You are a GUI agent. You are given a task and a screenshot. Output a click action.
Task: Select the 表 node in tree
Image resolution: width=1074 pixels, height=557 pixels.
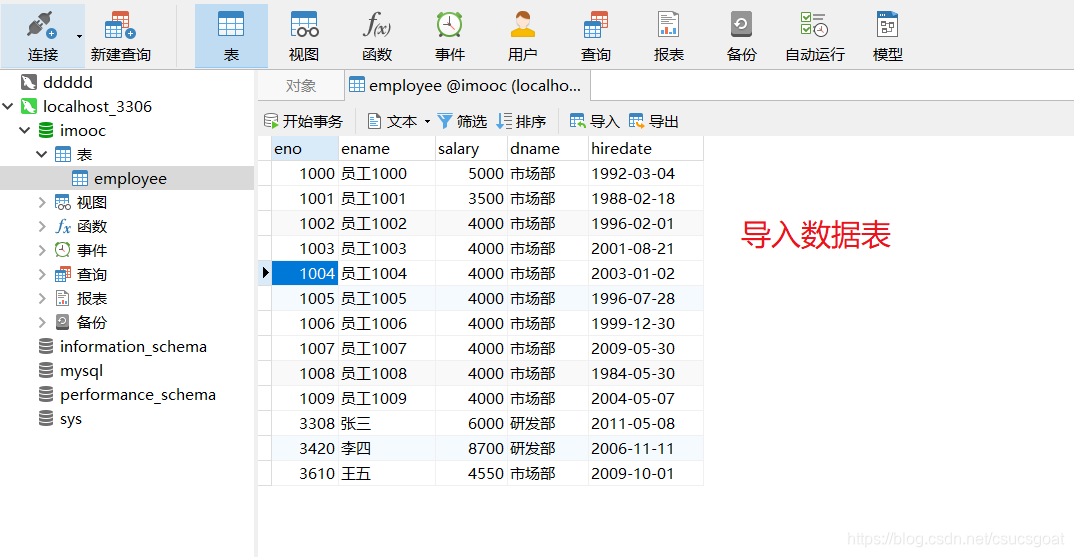click(x=84, y=155)
